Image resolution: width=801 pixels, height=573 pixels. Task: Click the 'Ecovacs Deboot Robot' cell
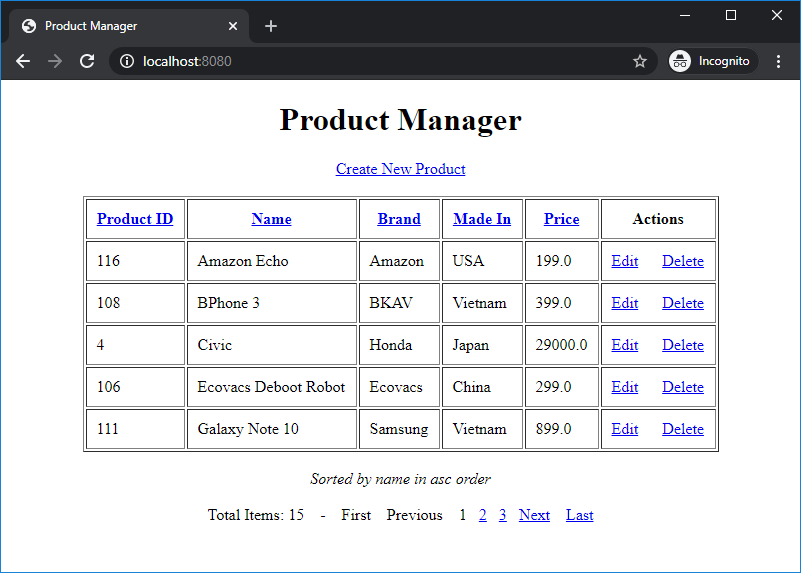tap(272, 387)
